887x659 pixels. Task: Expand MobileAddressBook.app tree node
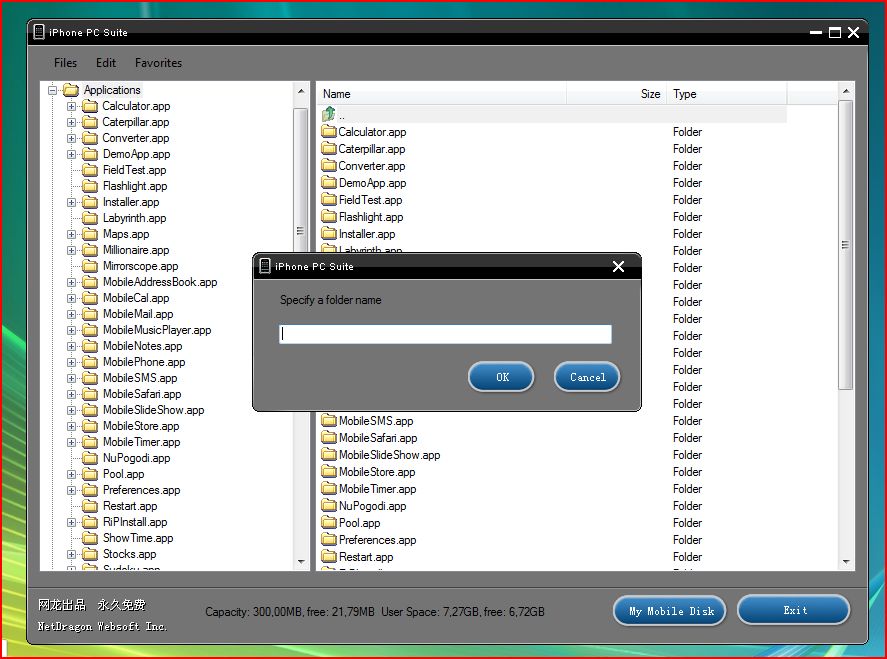(x=71, y=282)
